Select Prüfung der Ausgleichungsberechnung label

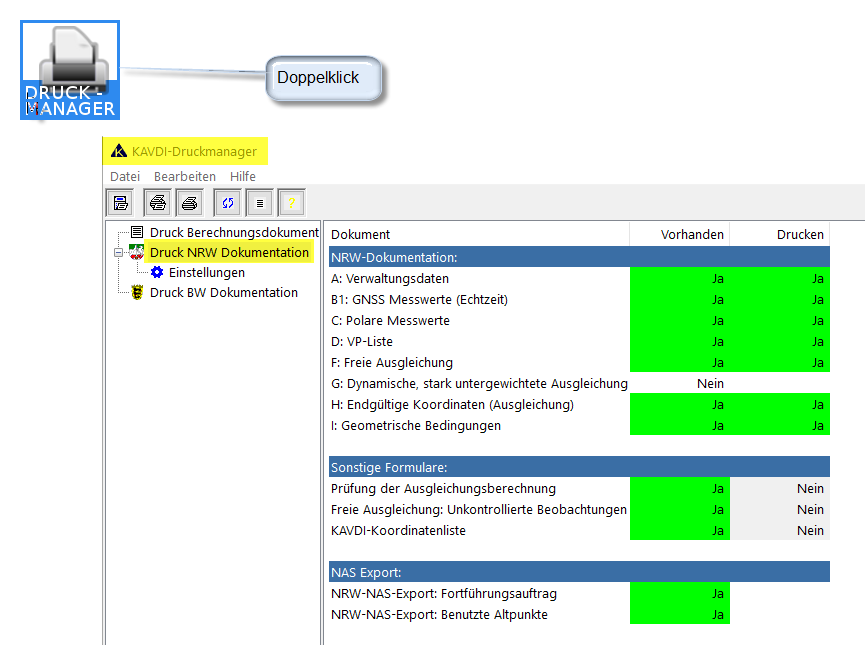tap(443, 488)
